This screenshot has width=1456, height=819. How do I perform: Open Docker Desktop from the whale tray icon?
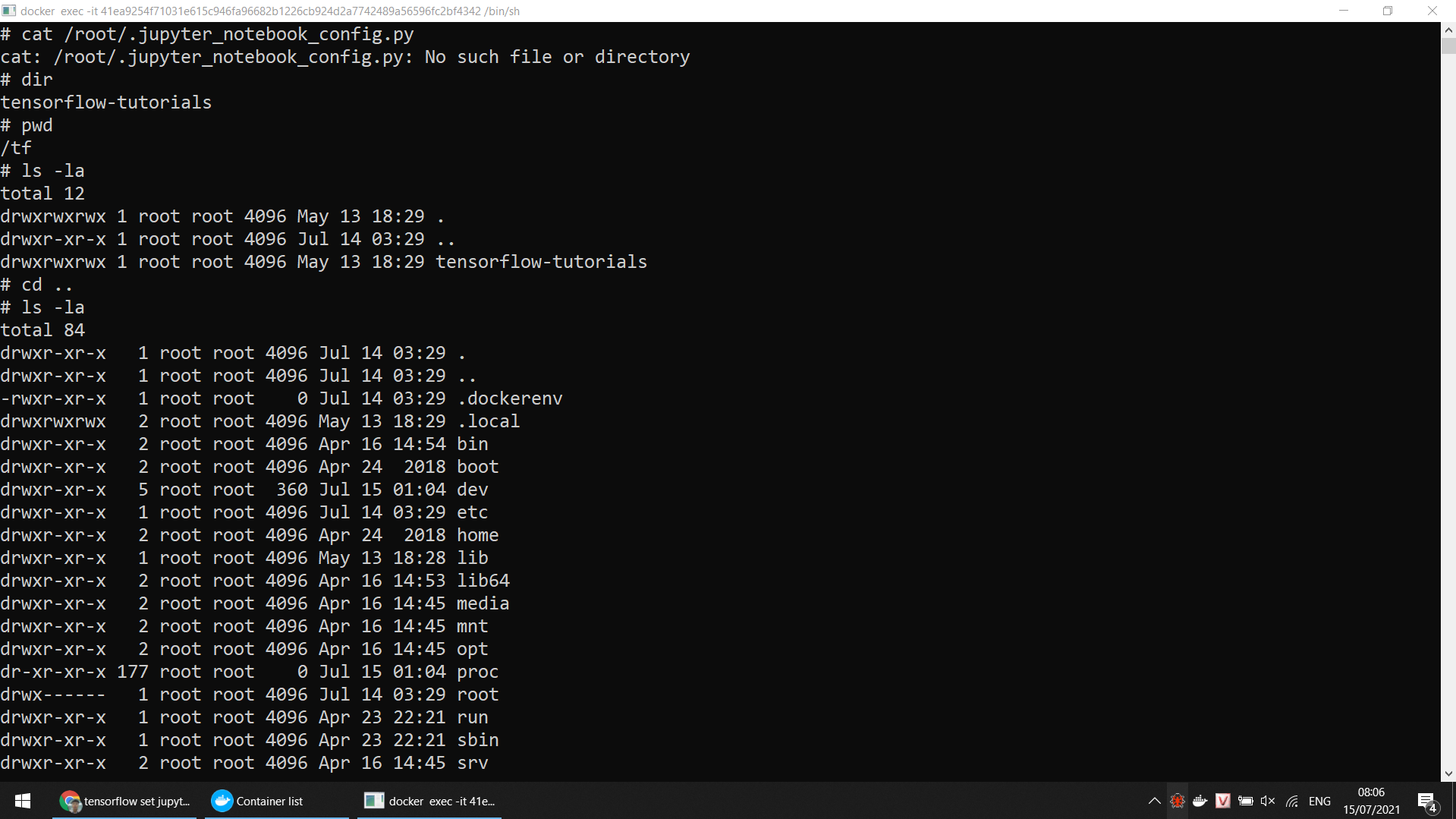[1200, 801]
